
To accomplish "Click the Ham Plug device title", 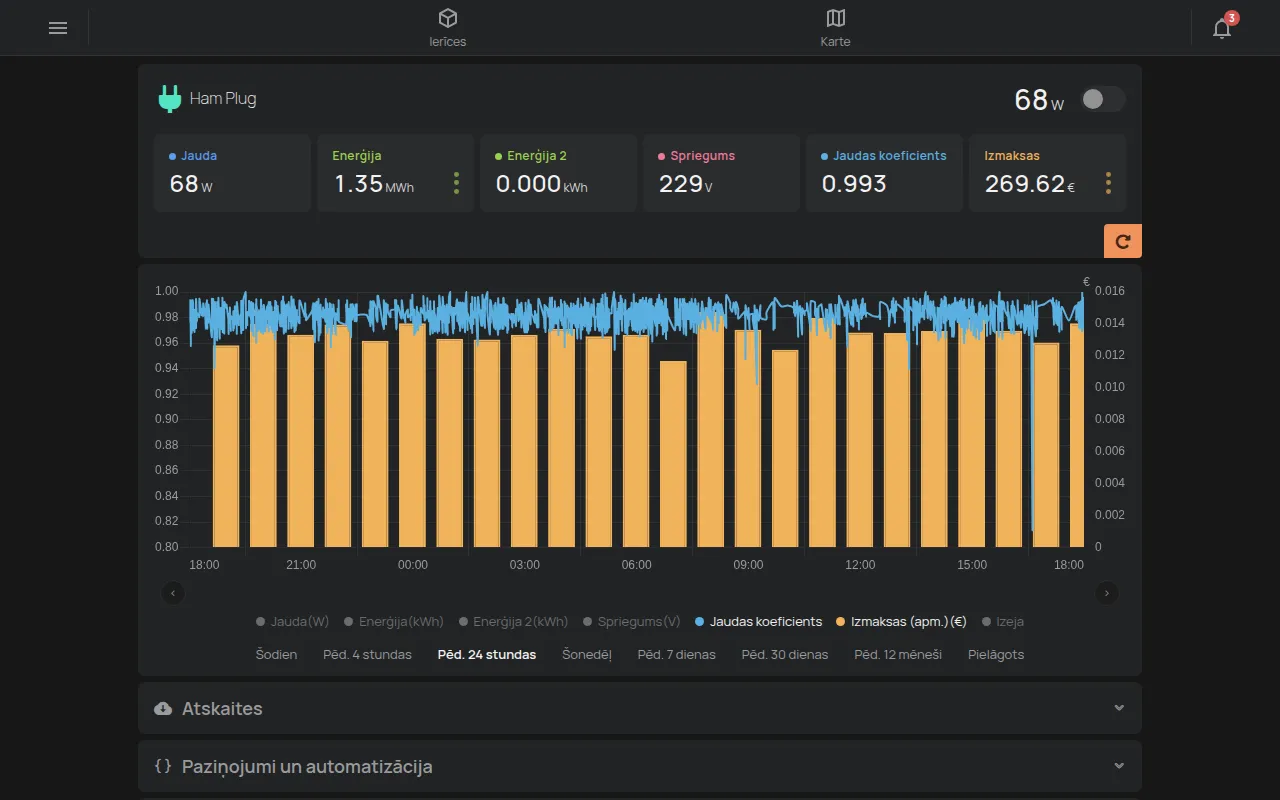I will point(223,99).
